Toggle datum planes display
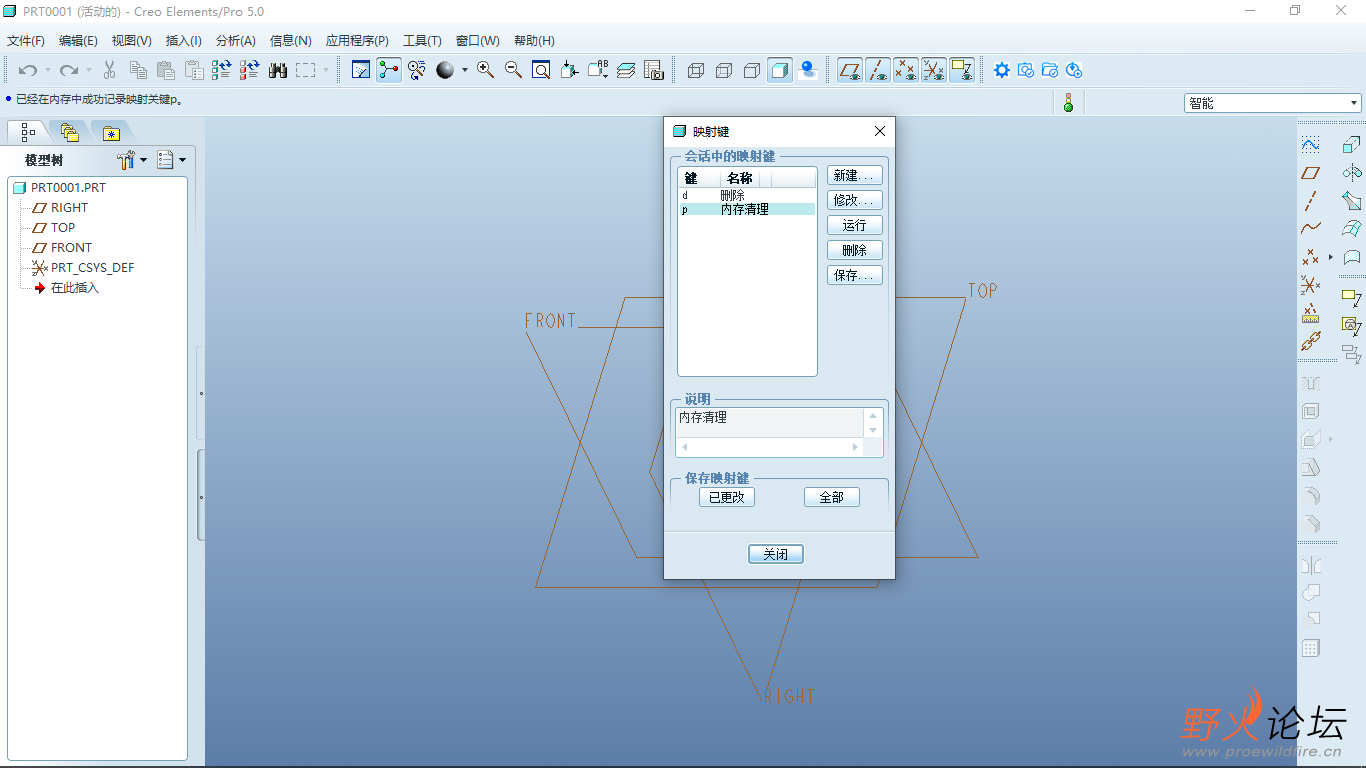 click(850, 70)
